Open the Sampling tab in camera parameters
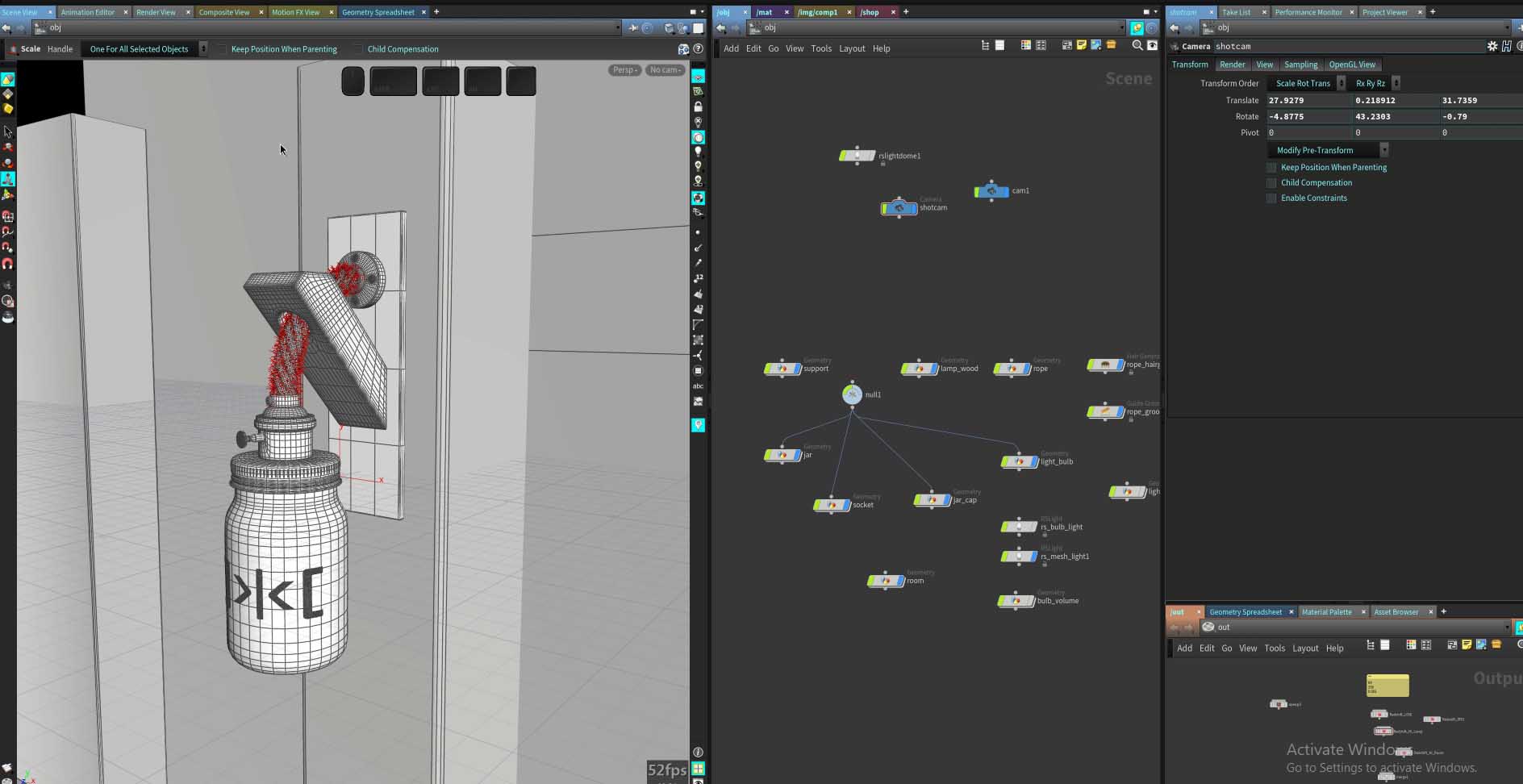This screenshot has width=1523, height=784. click(1300, 65)
